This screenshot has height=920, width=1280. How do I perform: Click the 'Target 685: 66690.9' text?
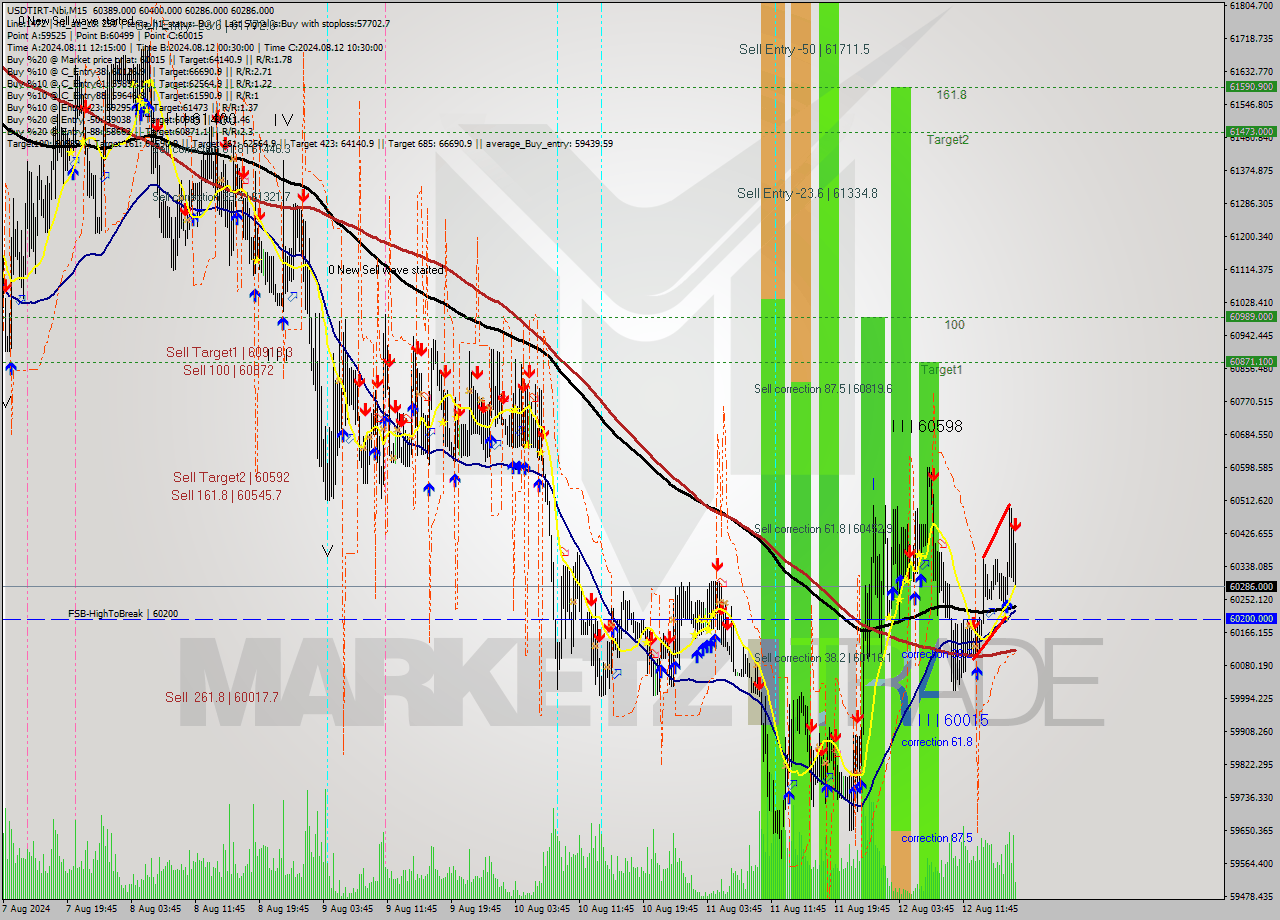pyautogui.click(x=432, y=143)
